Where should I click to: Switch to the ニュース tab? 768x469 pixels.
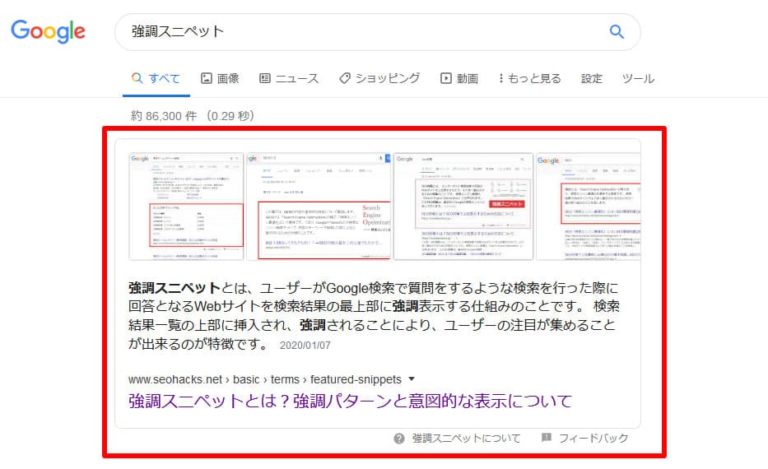pos(289,78)
